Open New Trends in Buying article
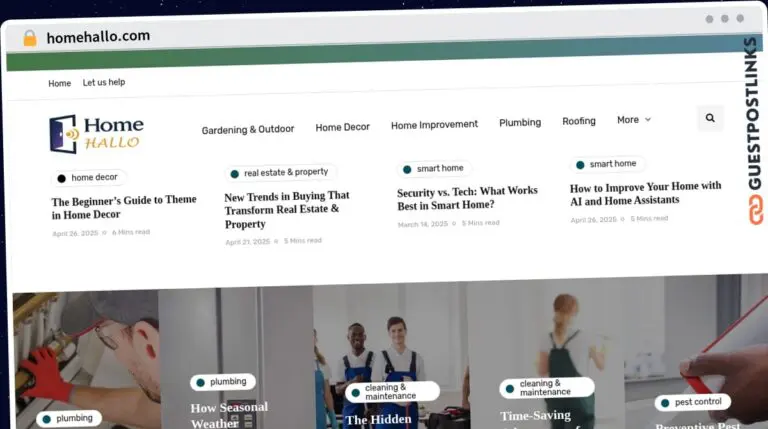Viewport: 768px width, 429px height. pos(287,210)
